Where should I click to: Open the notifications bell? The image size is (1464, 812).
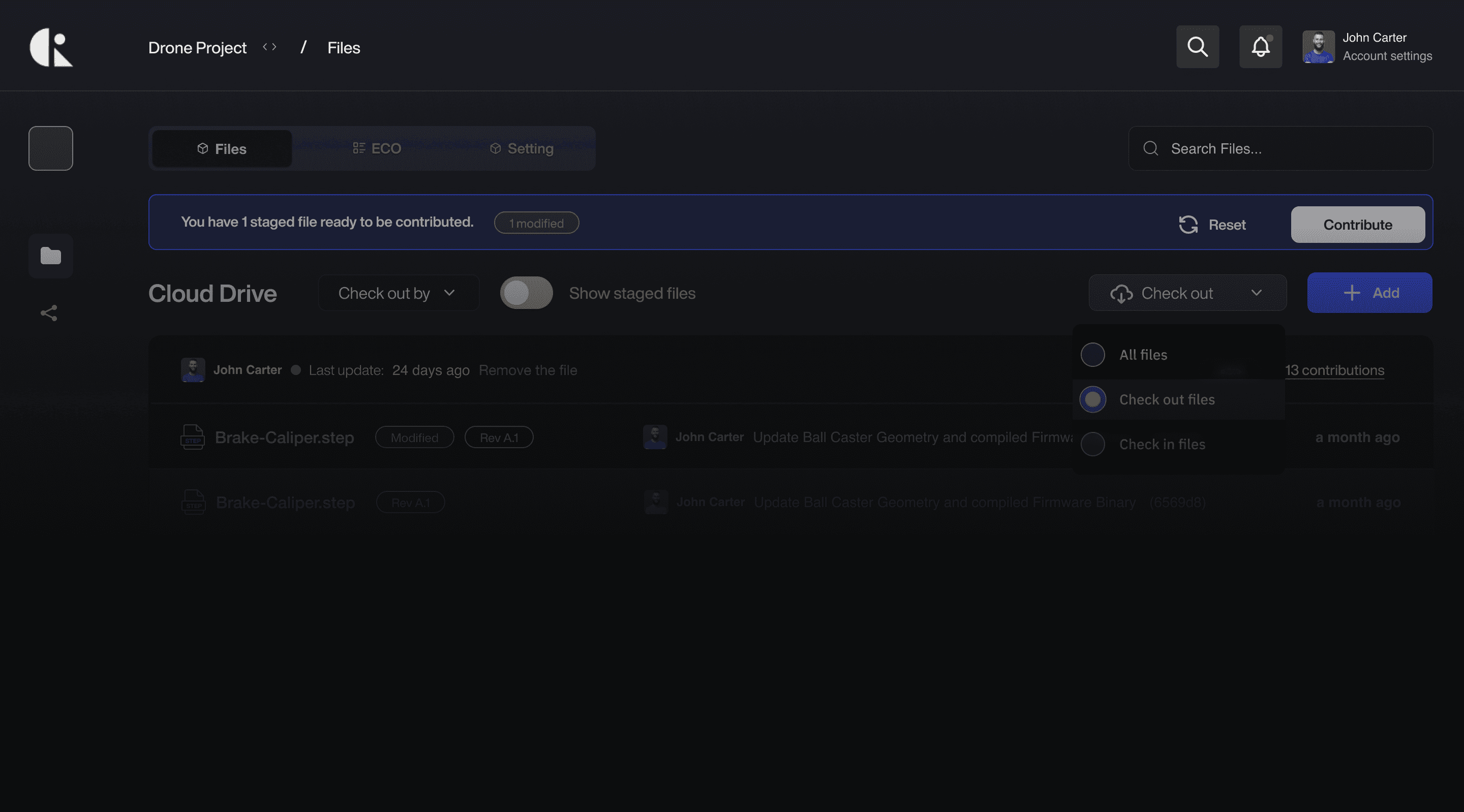click(1260, 47)
